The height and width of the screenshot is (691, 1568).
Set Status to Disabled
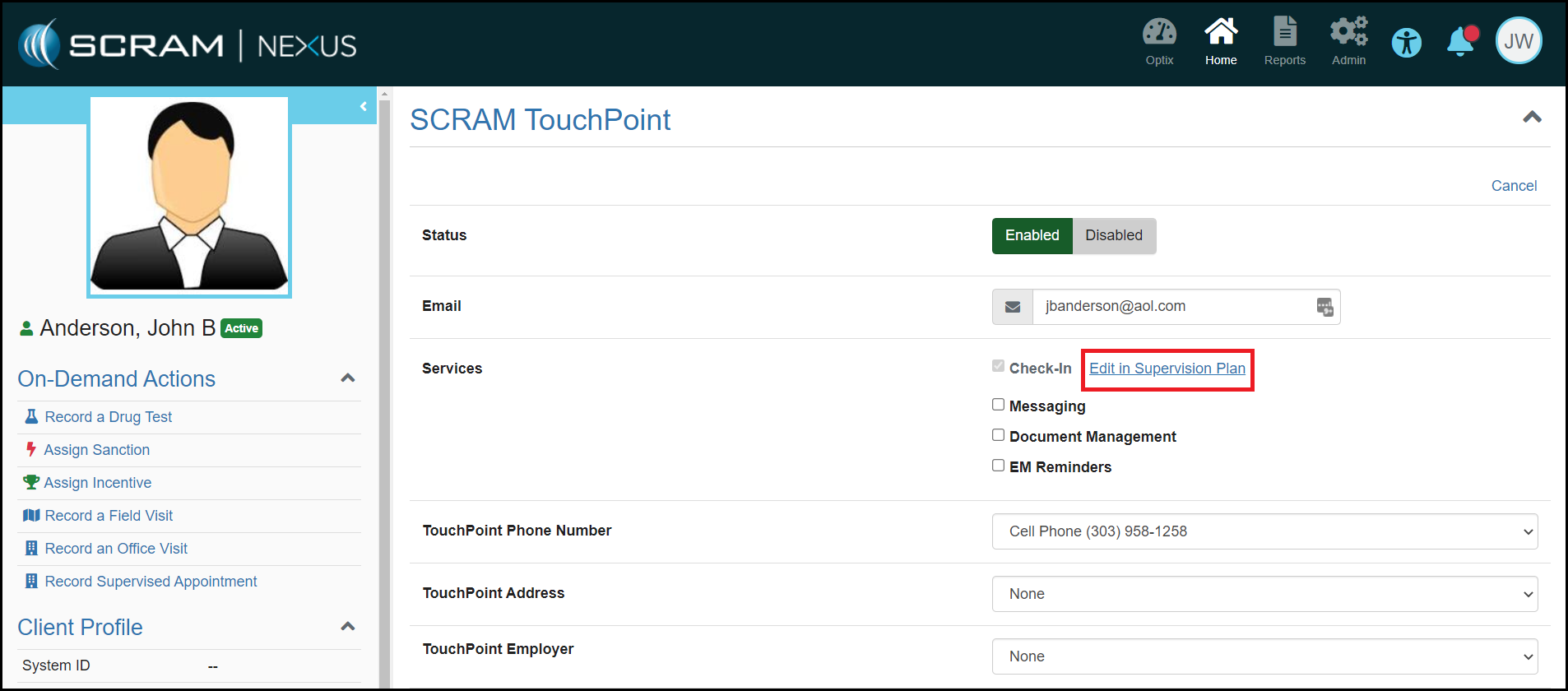pos(1113,235)
